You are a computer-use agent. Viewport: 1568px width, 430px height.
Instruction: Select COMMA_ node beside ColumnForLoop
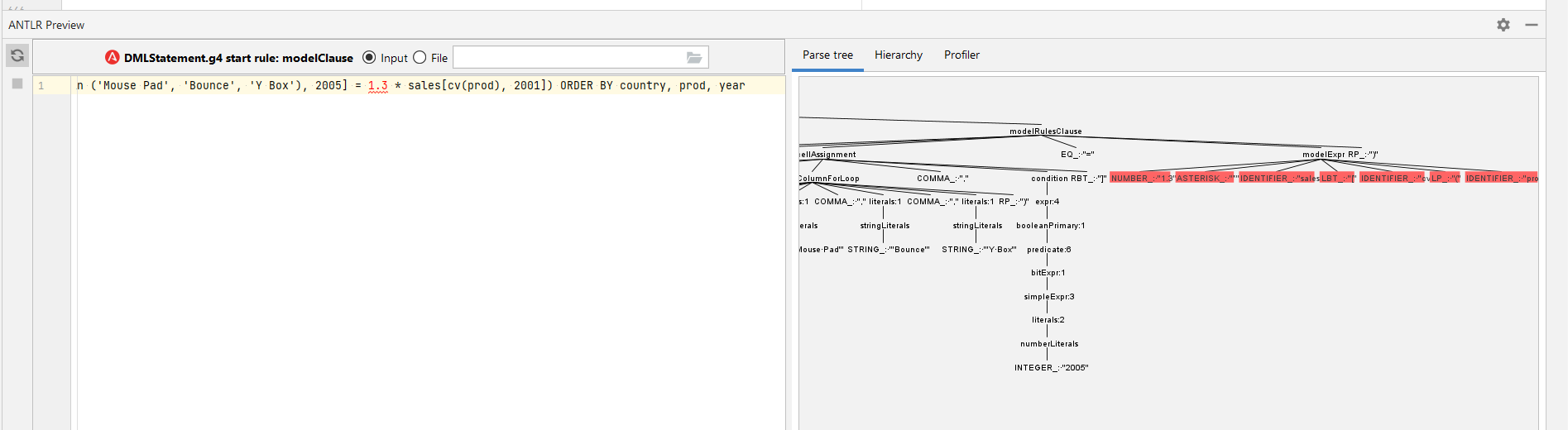pyautogui.click(x=942, y=179)
